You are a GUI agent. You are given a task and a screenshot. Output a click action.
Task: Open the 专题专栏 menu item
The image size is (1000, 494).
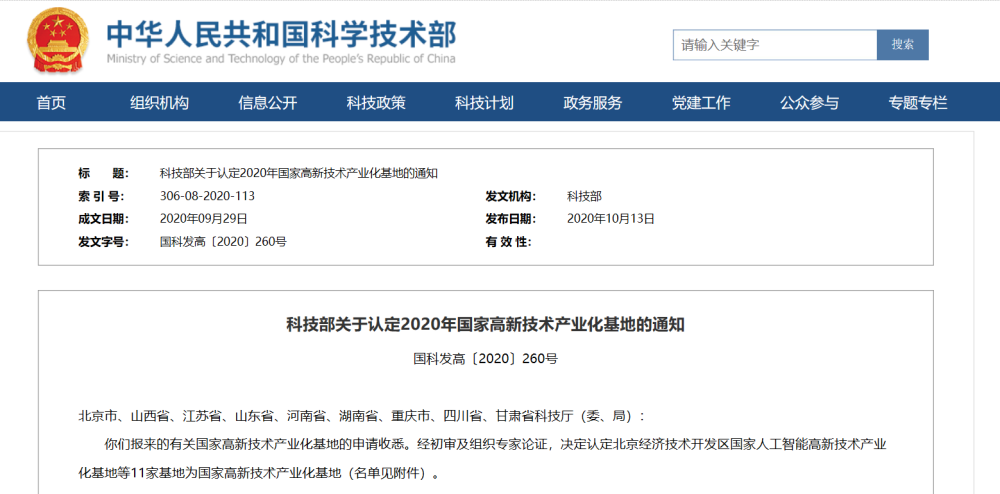point(918,102)
